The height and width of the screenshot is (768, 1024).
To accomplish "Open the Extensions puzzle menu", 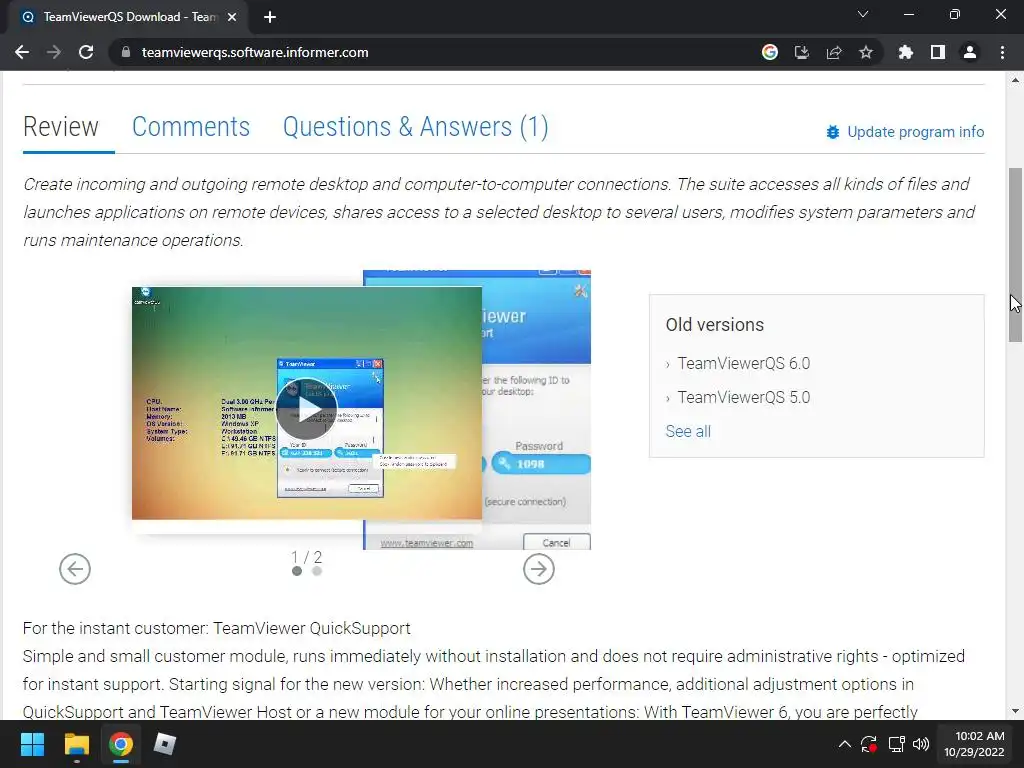I will pos(906,52).
